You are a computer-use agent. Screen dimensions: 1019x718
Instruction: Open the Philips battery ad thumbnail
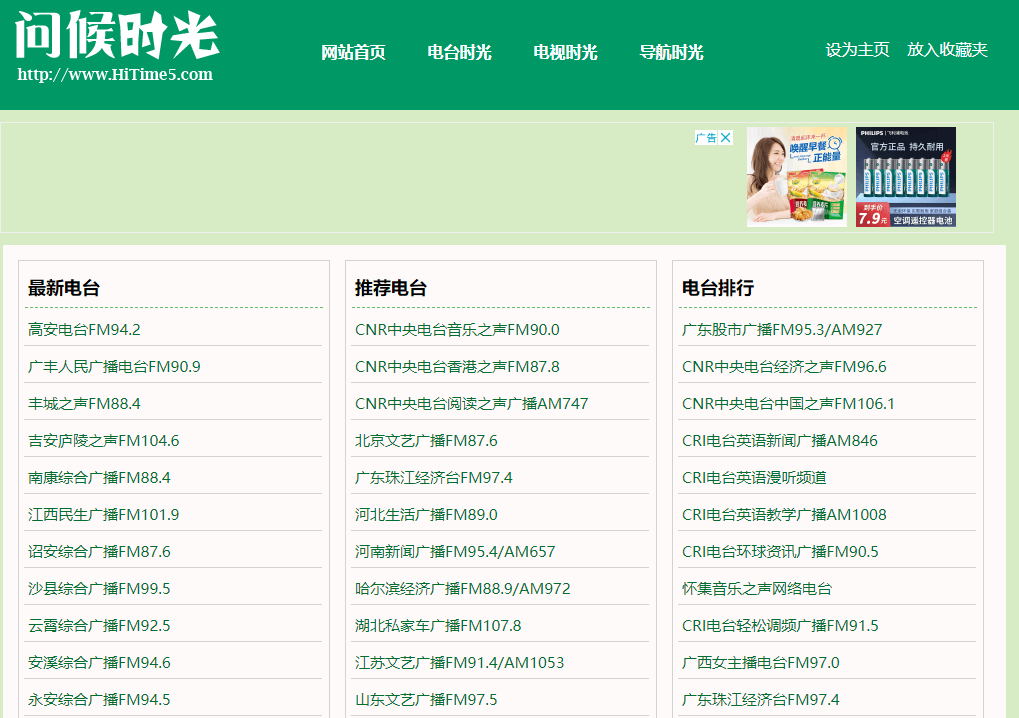(x=905, y=177)
